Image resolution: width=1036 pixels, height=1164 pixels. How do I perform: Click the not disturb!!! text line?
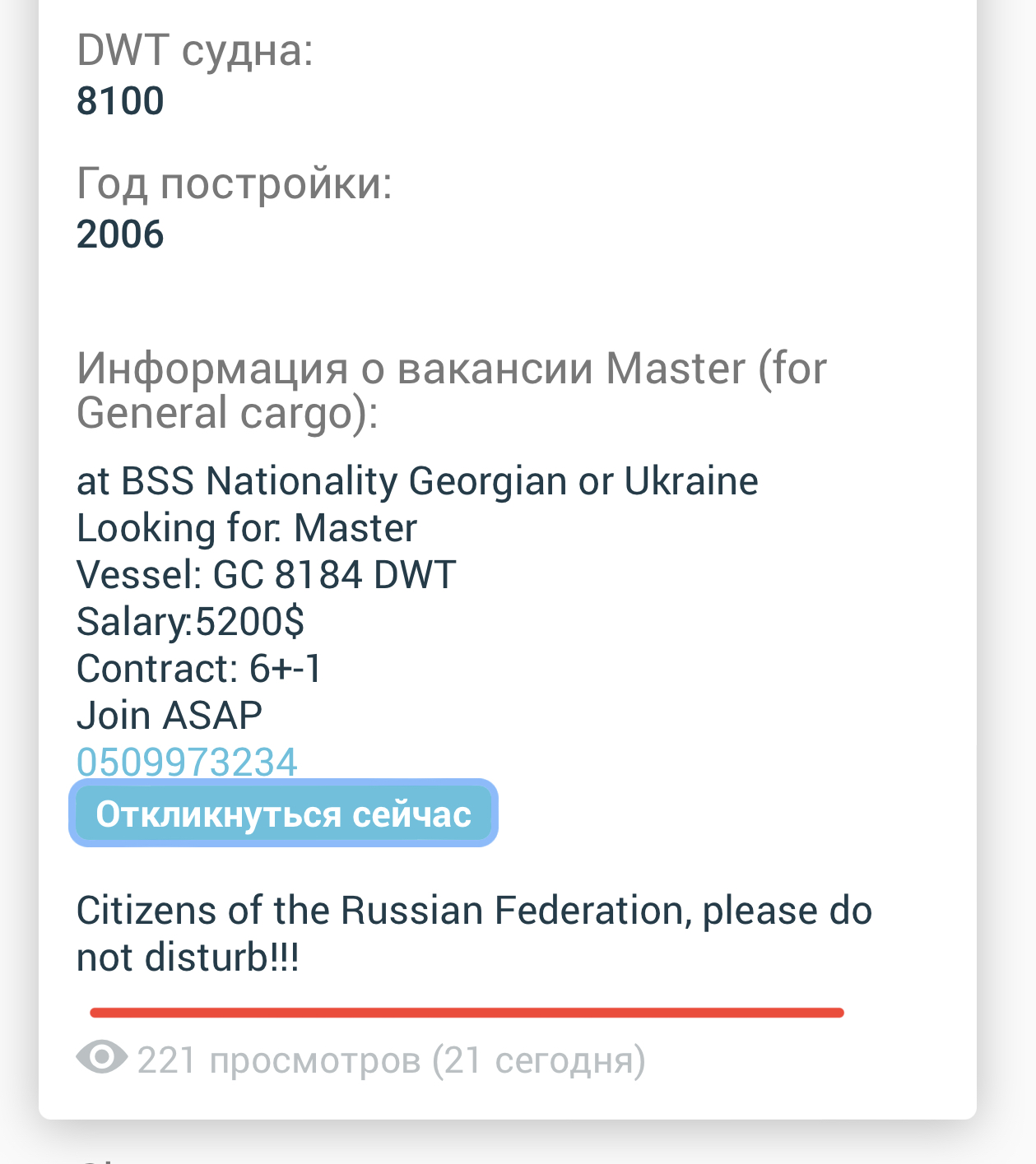(x=188, y=958)
